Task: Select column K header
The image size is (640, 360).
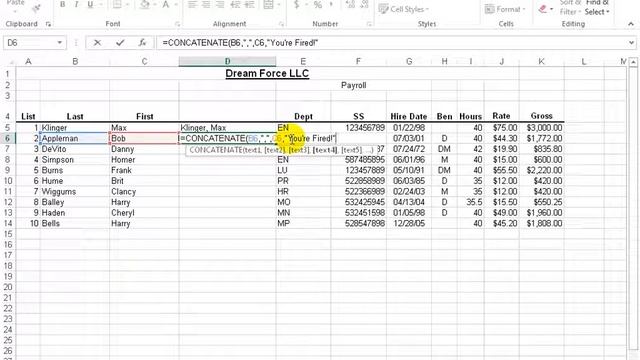Action: (x=541, y=61)
